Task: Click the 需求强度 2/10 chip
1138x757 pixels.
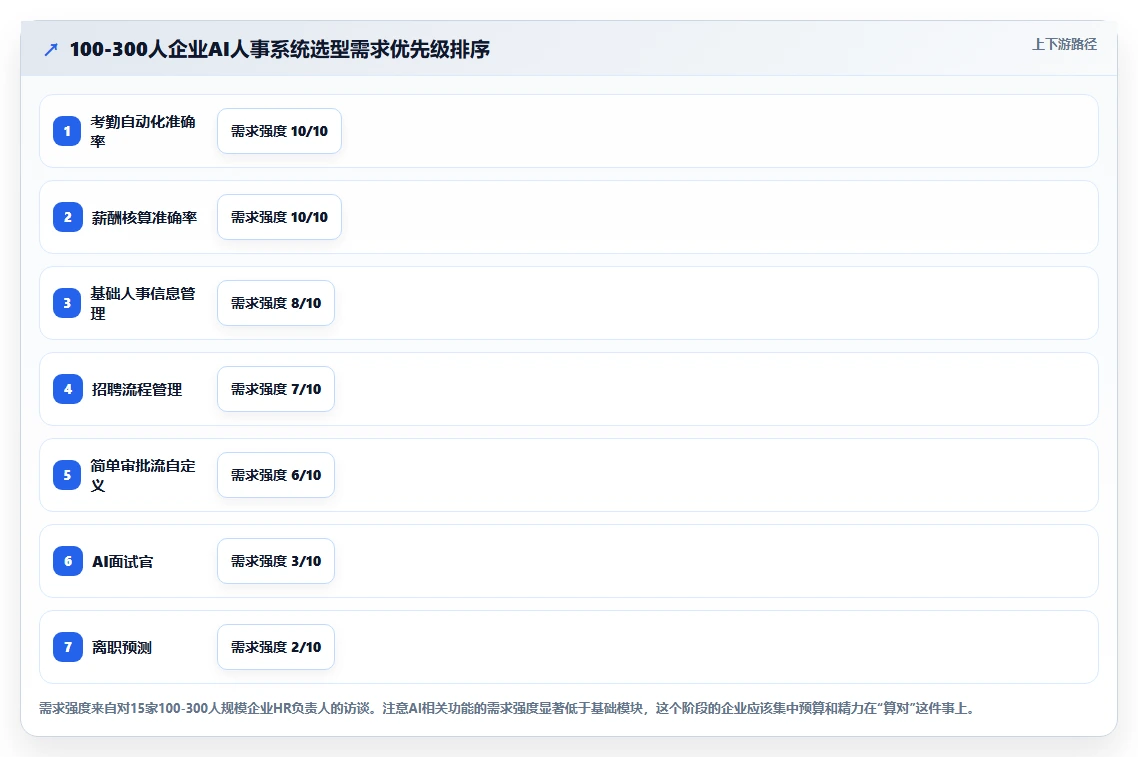Action: (276, 647)
